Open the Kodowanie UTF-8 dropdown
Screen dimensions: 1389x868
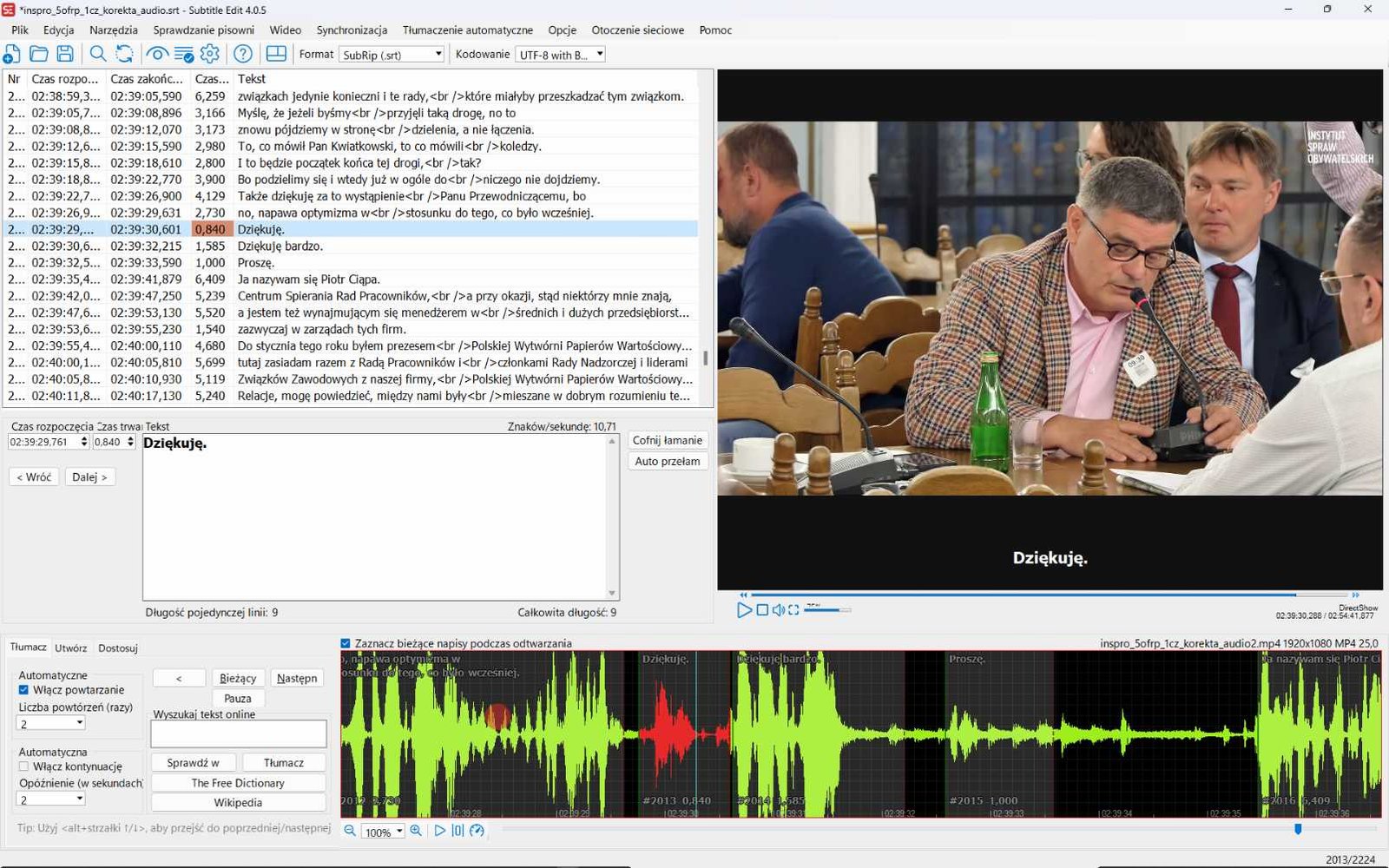pyautogui.click(x=560, y=55)
